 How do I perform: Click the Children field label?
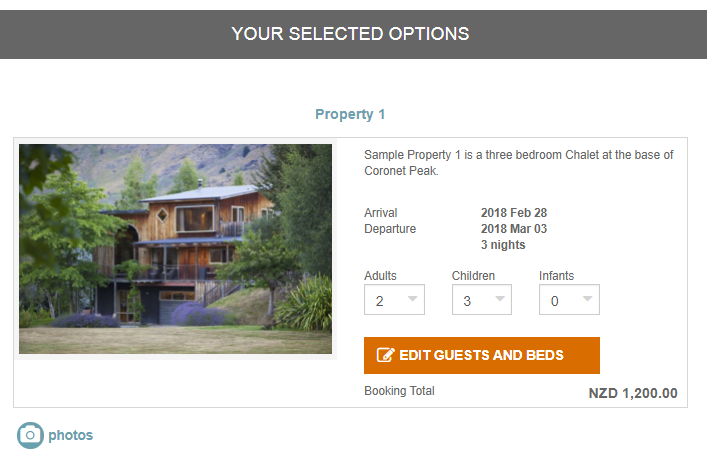click(473, 276)
